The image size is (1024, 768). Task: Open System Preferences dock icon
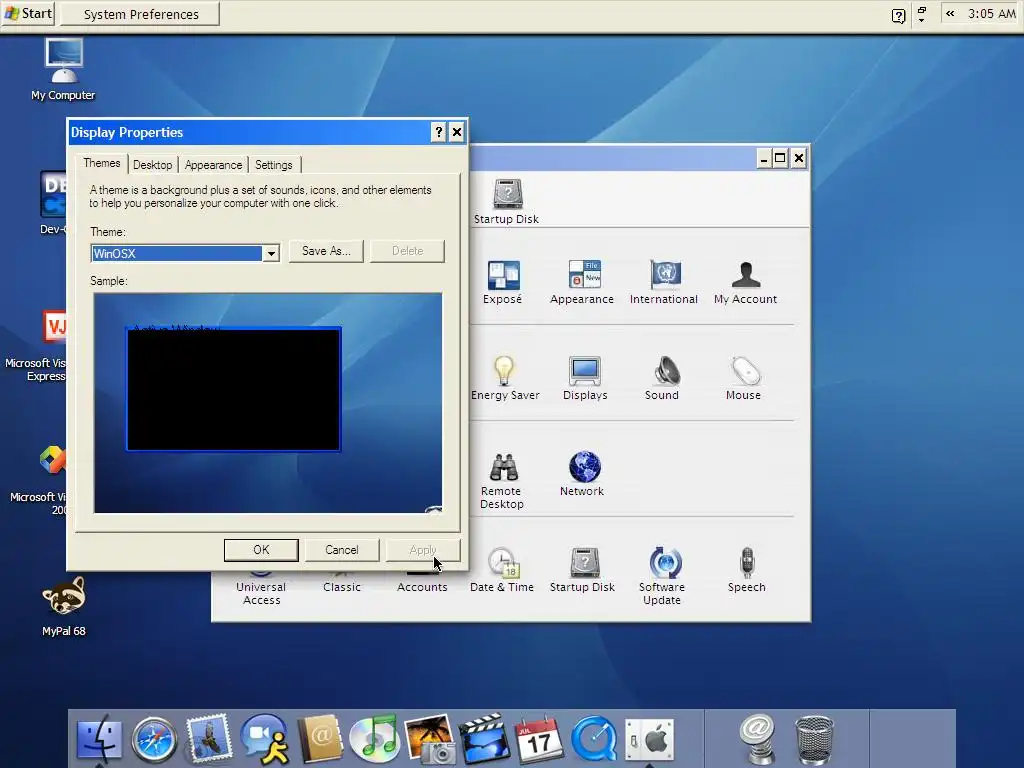(649, 740)
